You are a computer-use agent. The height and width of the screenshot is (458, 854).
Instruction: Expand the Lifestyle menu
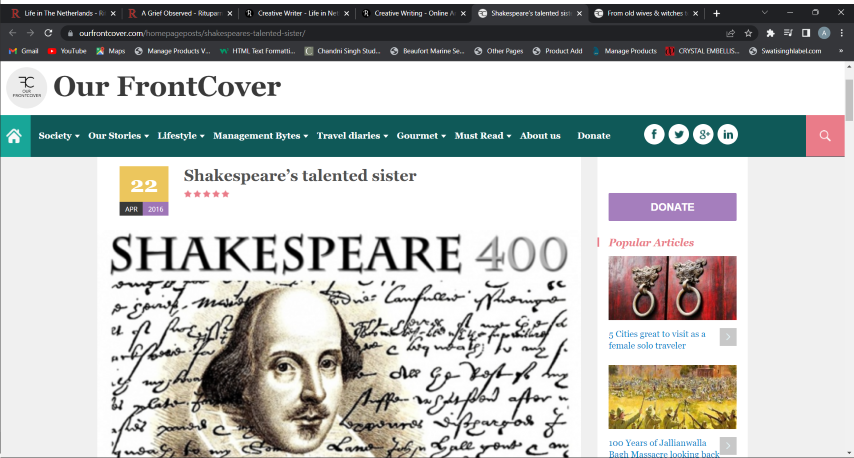tap(181, 136)
